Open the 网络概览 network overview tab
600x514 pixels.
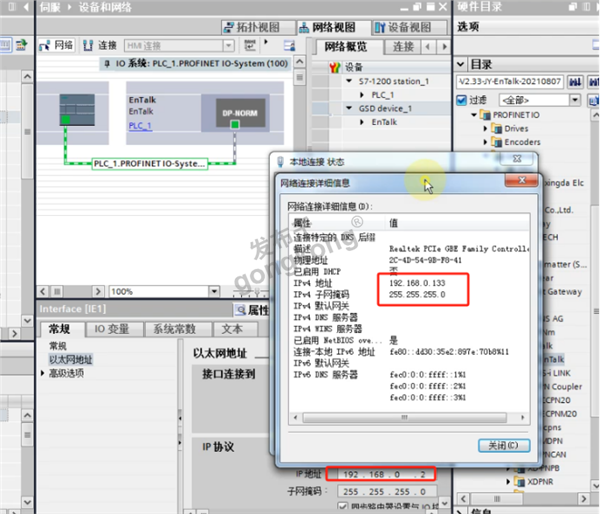[346, 47]
